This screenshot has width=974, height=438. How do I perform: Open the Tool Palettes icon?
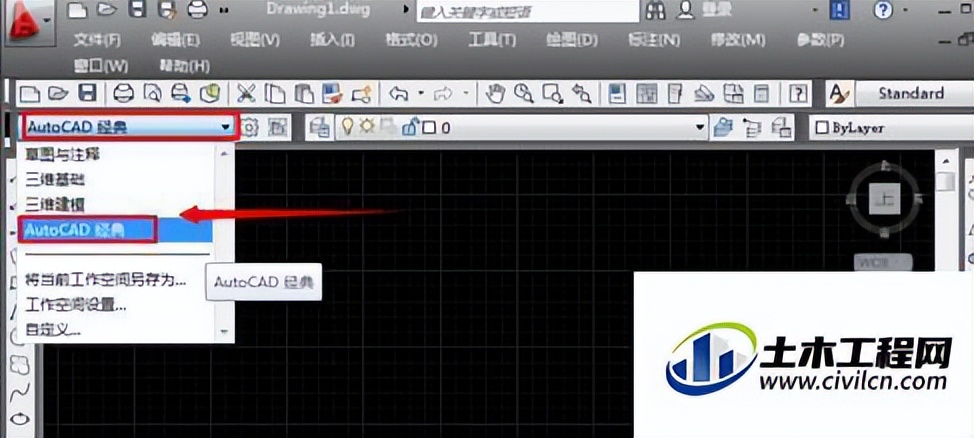tap(675, 94)
